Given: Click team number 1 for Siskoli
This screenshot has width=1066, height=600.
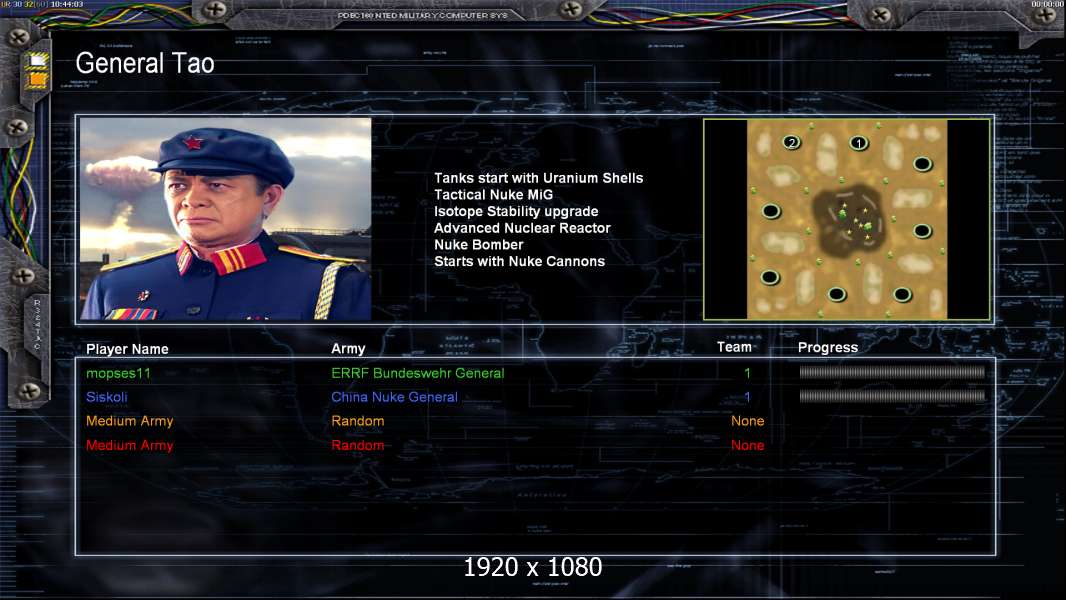Looking at the screenshot, I should [x=747, y=397].
